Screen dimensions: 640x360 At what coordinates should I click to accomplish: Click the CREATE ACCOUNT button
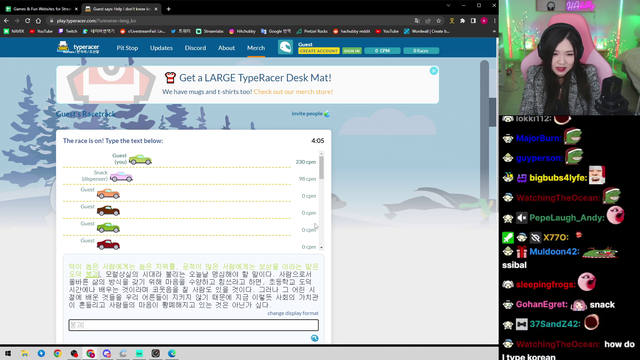(319, 51)
